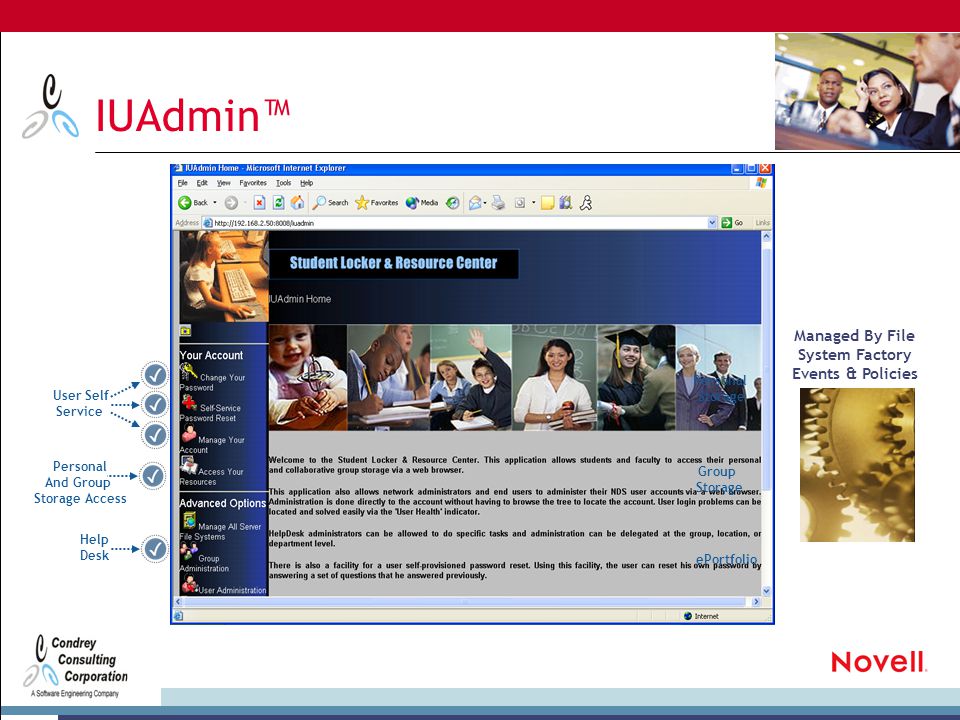The image size is (960, 720).
Task: Open the Search toolbar button
Action: pos(330,203)
